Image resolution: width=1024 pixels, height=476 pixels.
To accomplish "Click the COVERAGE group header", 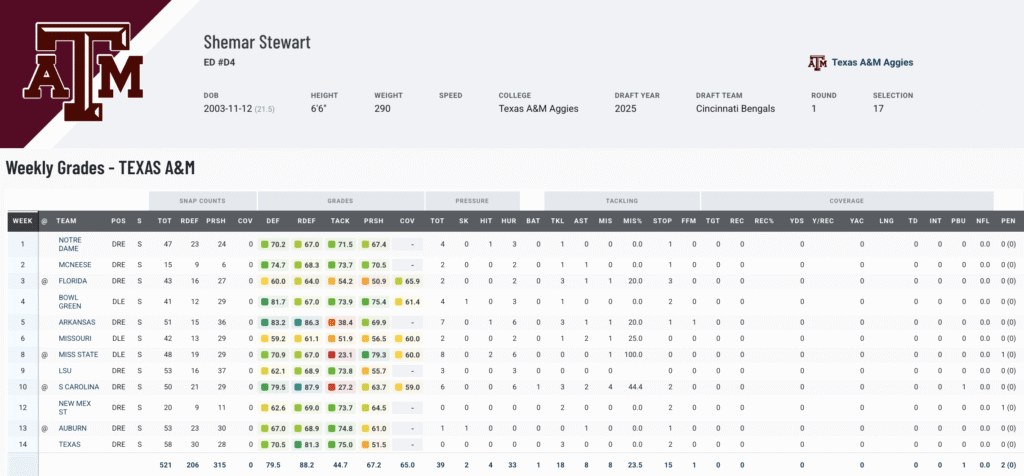I will [x=847, y=201].
